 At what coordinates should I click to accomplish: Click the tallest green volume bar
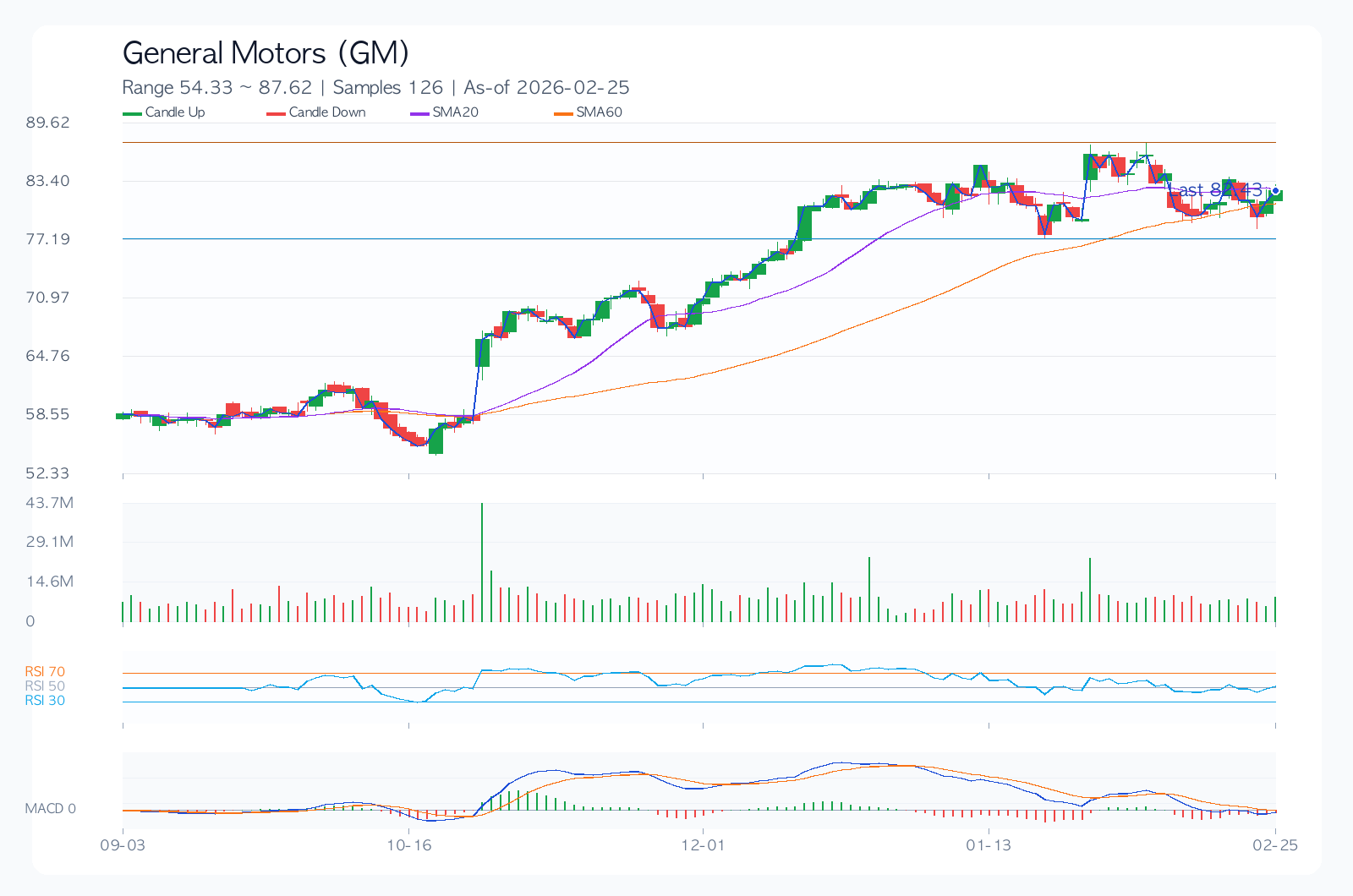pos(482,562)
